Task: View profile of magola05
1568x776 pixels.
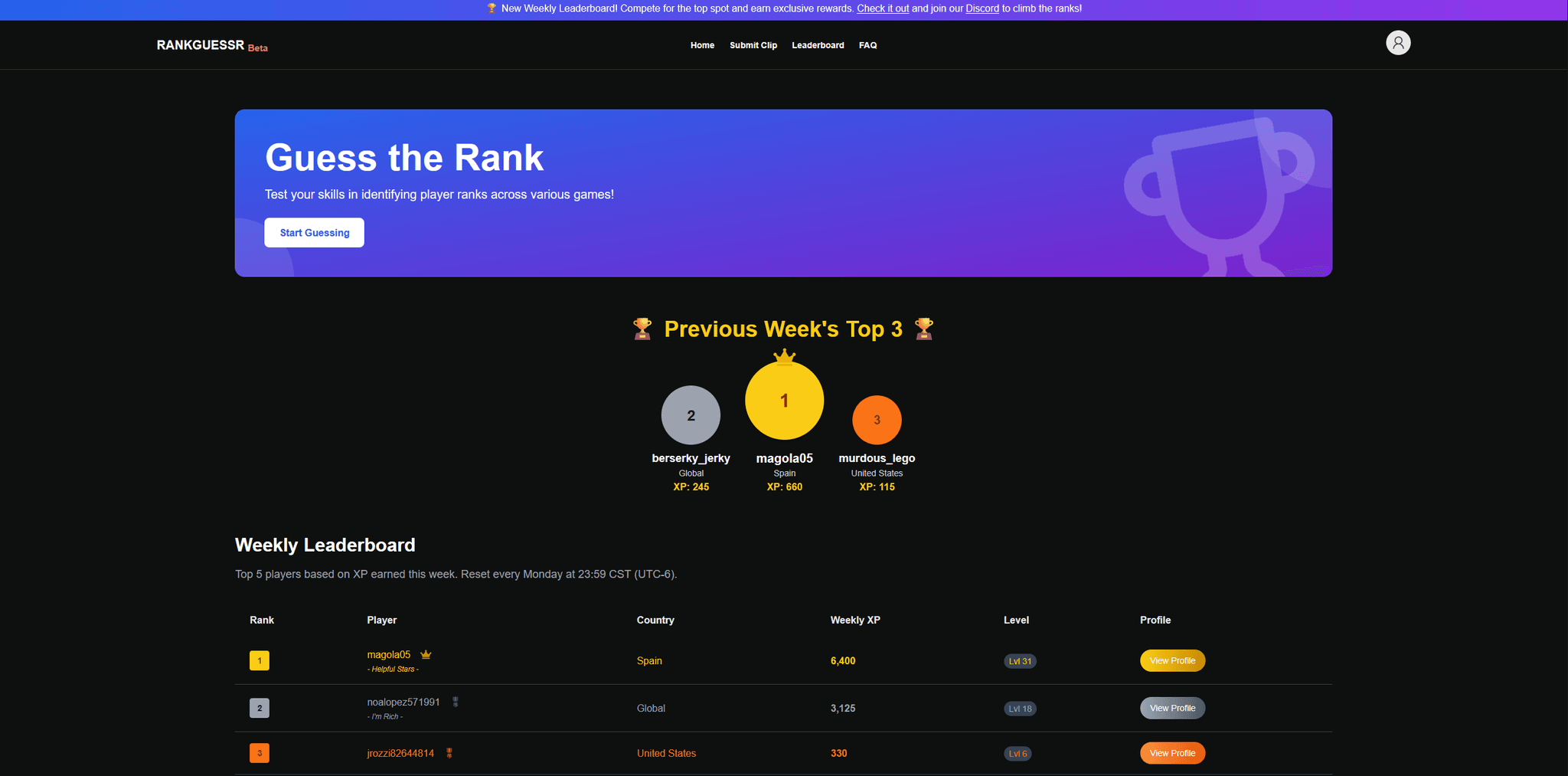Action: point(1172,660)
